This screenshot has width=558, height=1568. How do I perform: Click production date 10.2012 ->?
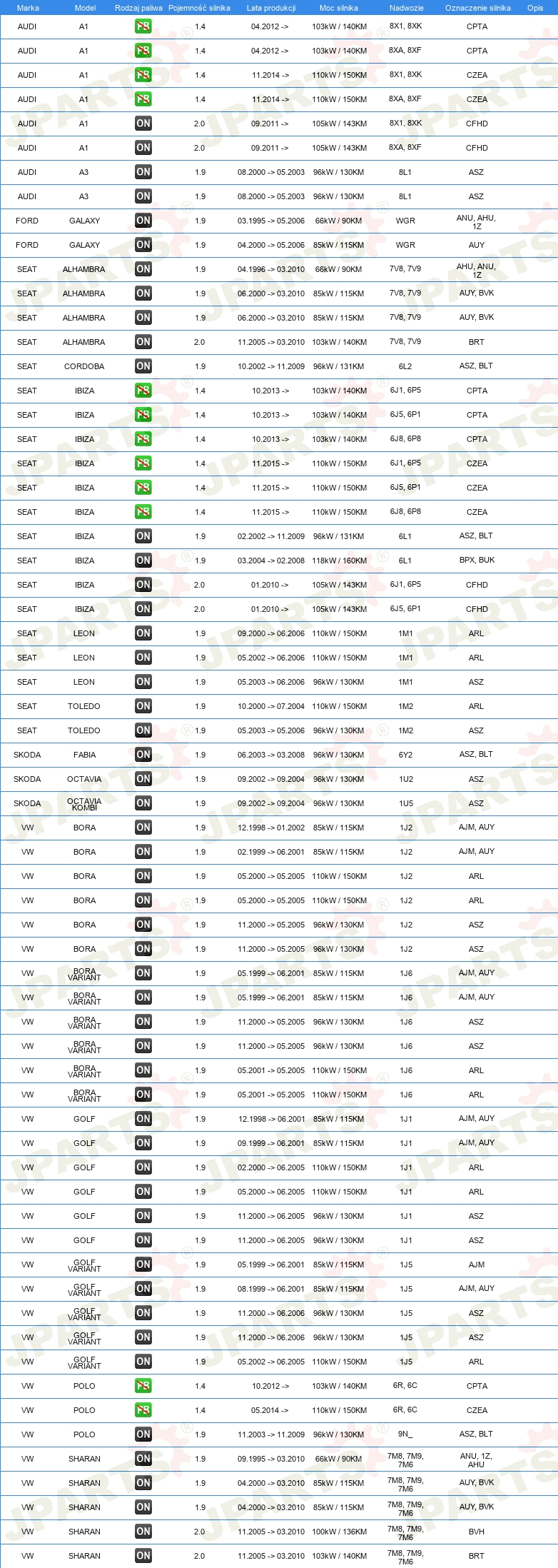click(270, 1386)
